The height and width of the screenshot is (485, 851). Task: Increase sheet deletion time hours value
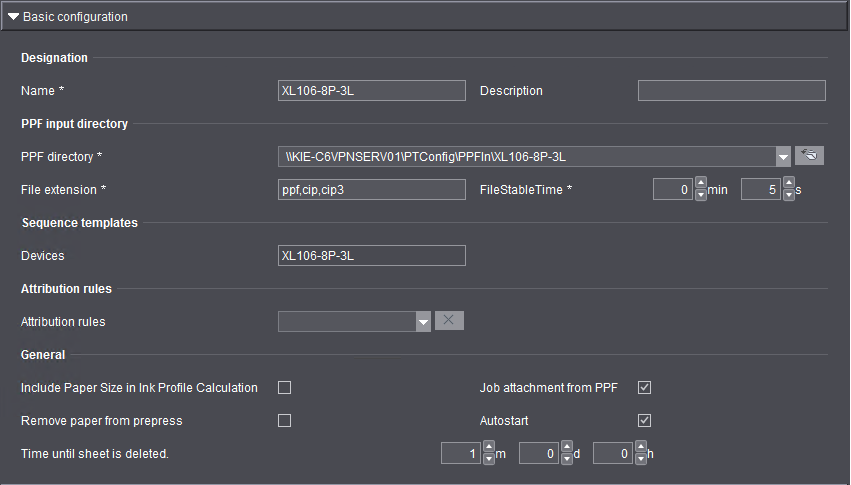coord(641,446)
